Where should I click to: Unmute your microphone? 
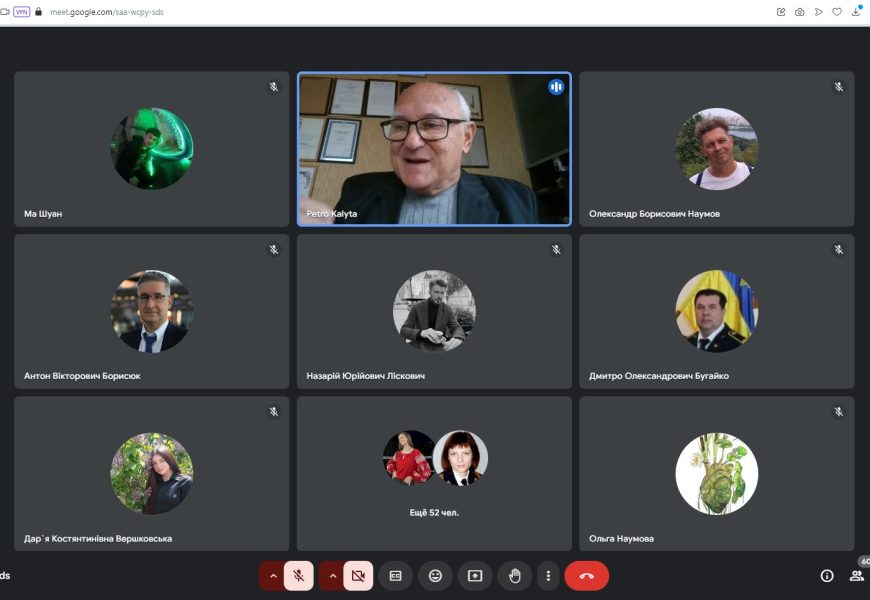click(x=298, y=576)
